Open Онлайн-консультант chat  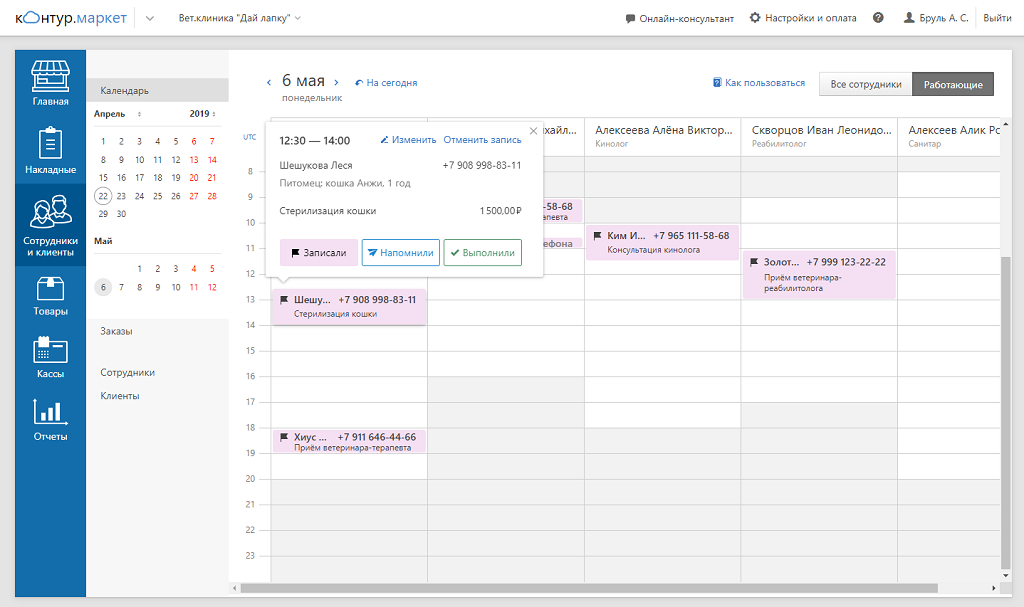coord(679,18)
